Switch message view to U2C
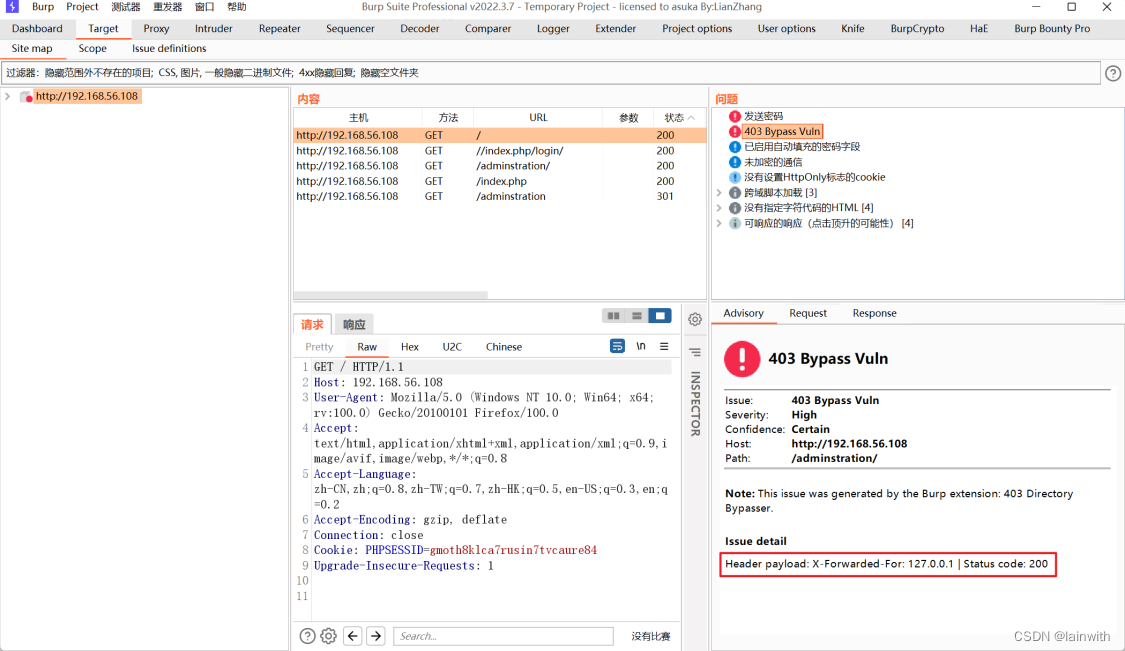The image size is (1125, 651). click(452, 347)
